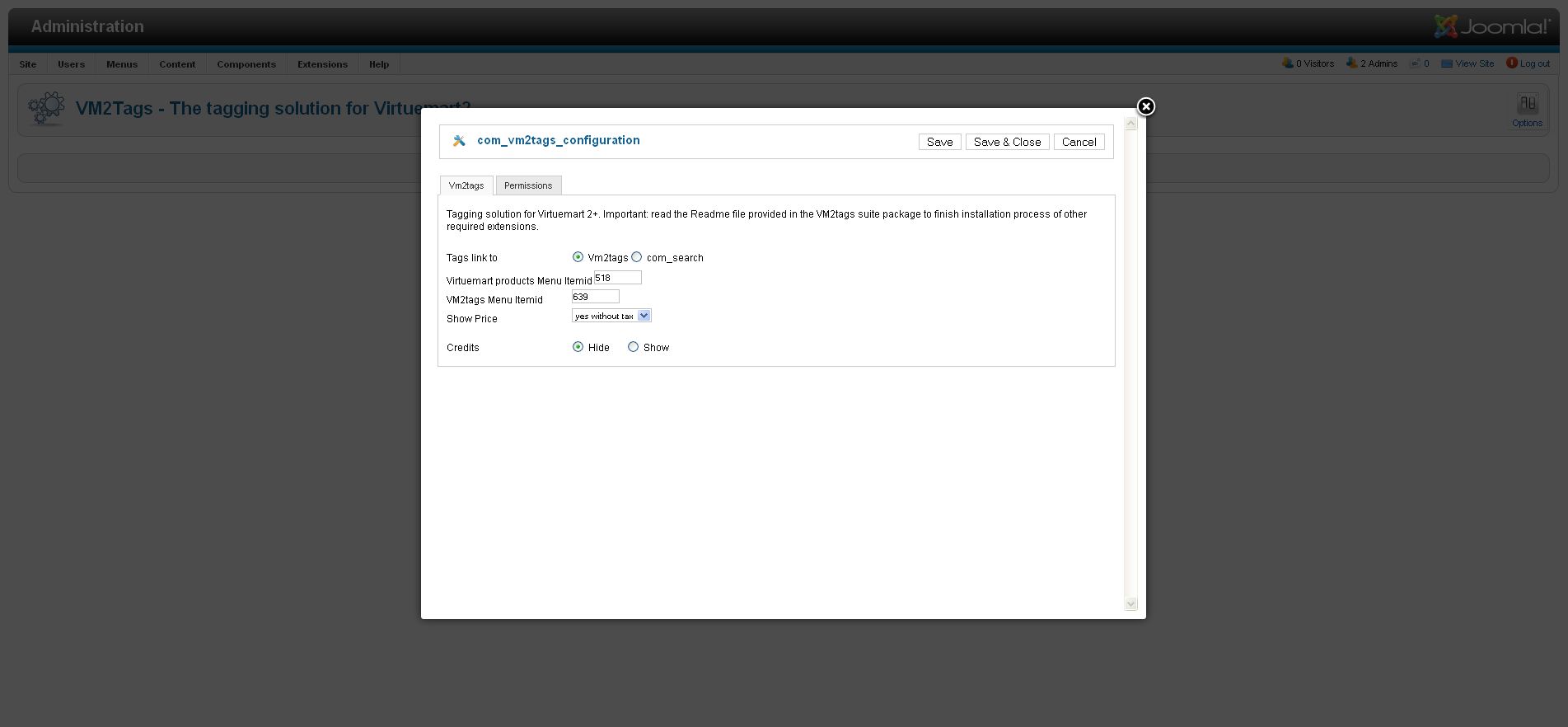
Task: Open the Site menu
Action: pos(28,64)
